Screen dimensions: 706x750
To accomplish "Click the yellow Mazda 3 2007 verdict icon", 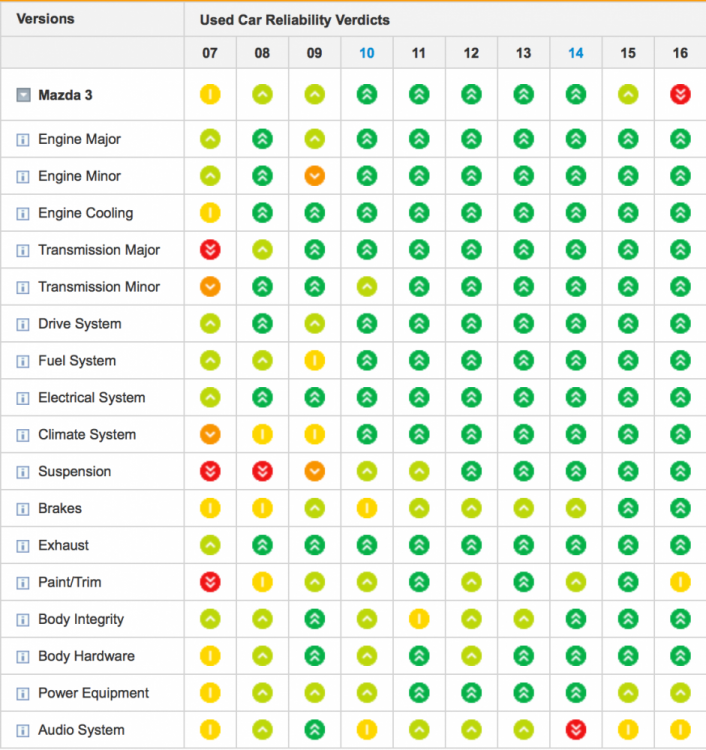I will click(210, 95).
